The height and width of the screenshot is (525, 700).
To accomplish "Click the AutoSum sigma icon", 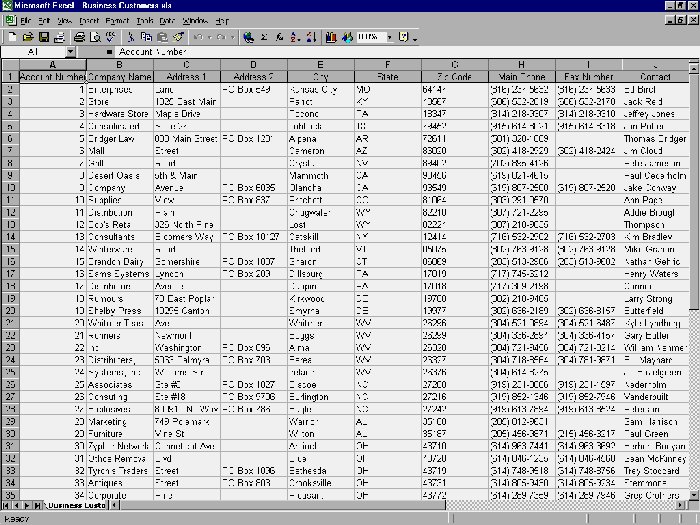I will click(x=264, y=37).
